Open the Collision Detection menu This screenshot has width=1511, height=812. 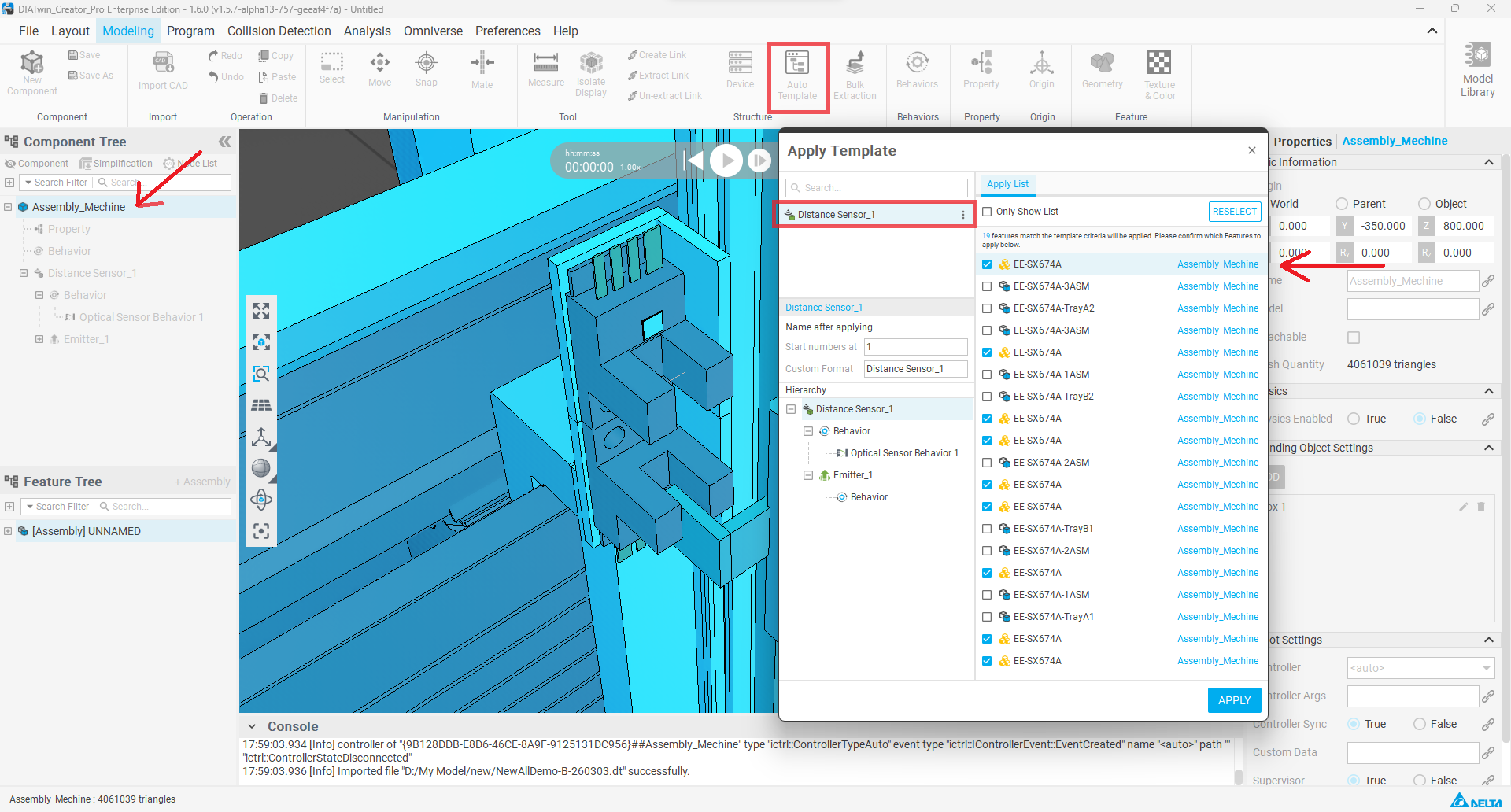tap(279, 31)
